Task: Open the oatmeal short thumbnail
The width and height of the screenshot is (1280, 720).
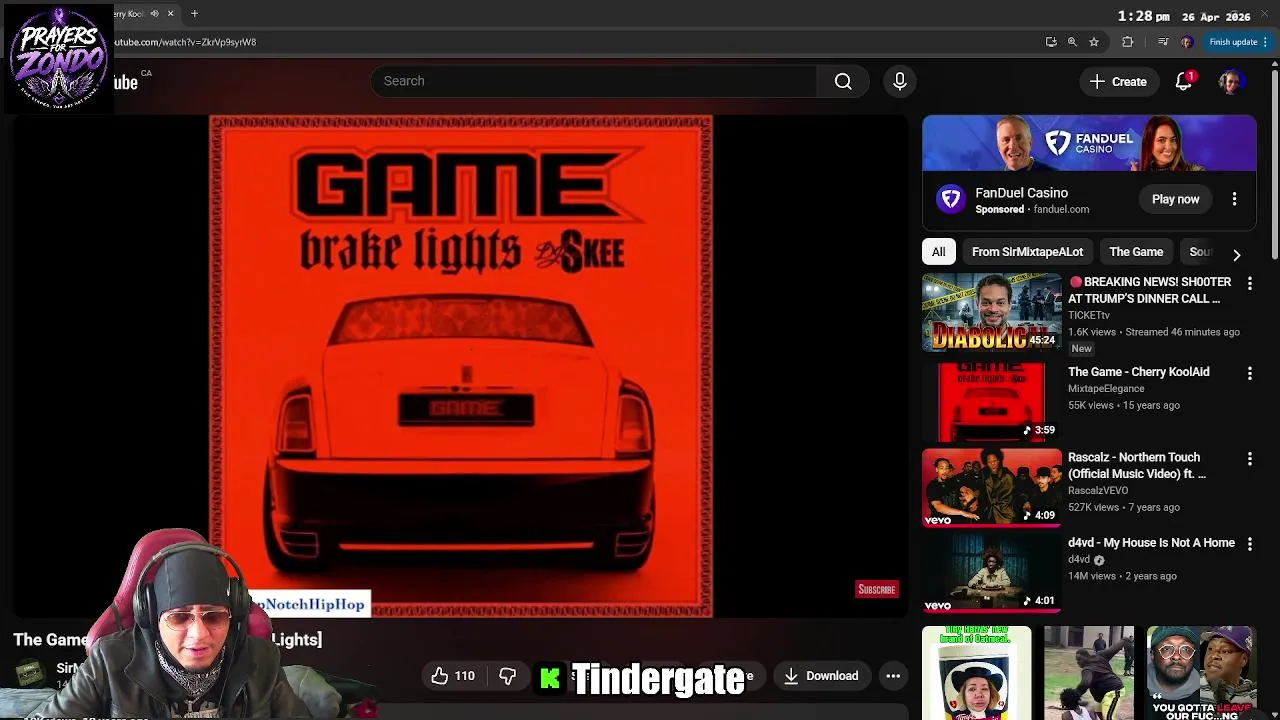Action: click(x=976, y=673)
